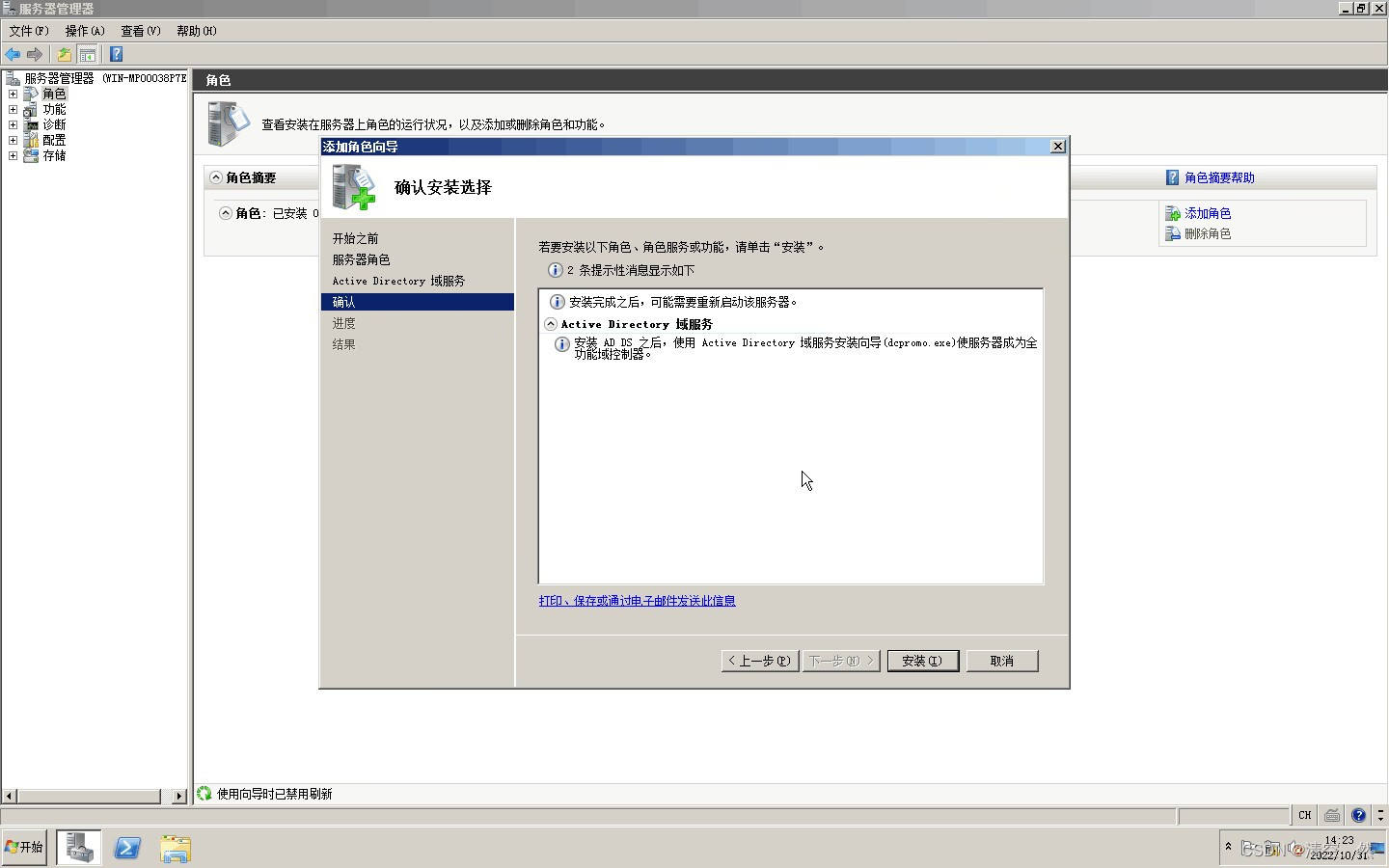Click the 进度 step label
1389x868 pixels.
pos(343,323)
